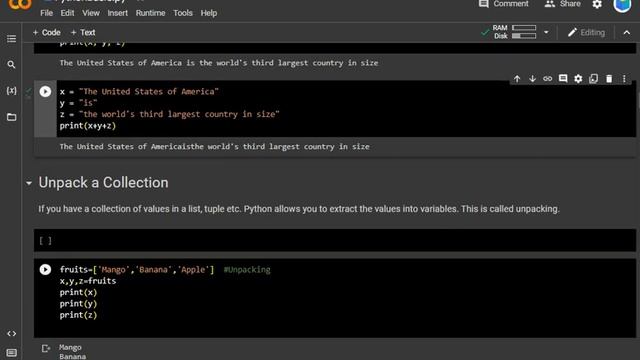Move cell down with the down arrow icon
Viewport: 640px width, 360px height.
click(532, 79)
